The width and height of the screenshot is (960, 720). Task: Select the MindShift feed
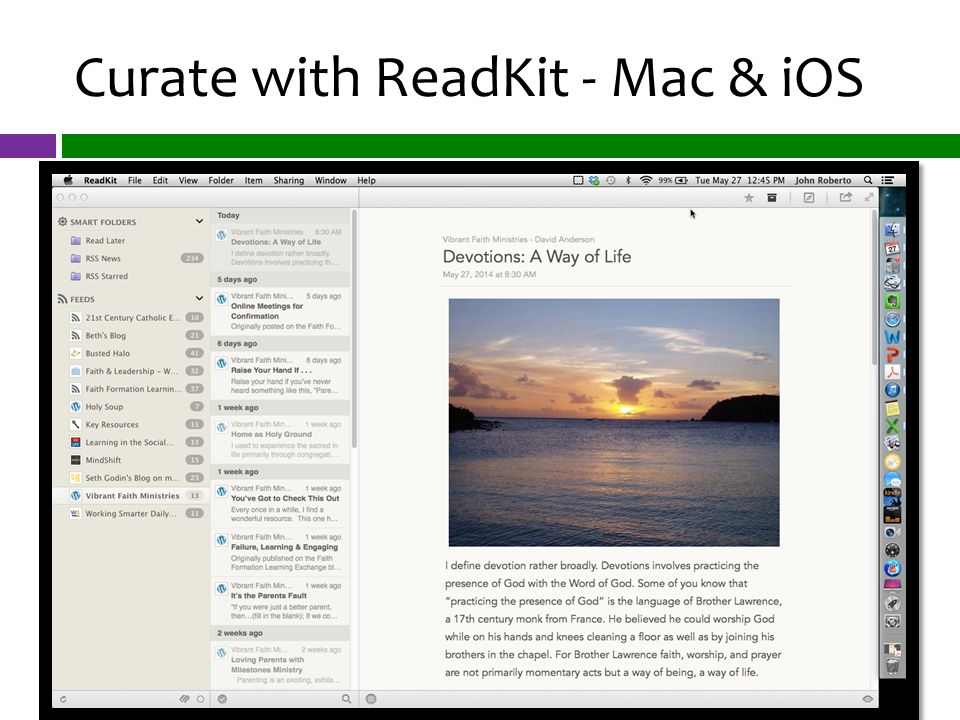(131, 460)
